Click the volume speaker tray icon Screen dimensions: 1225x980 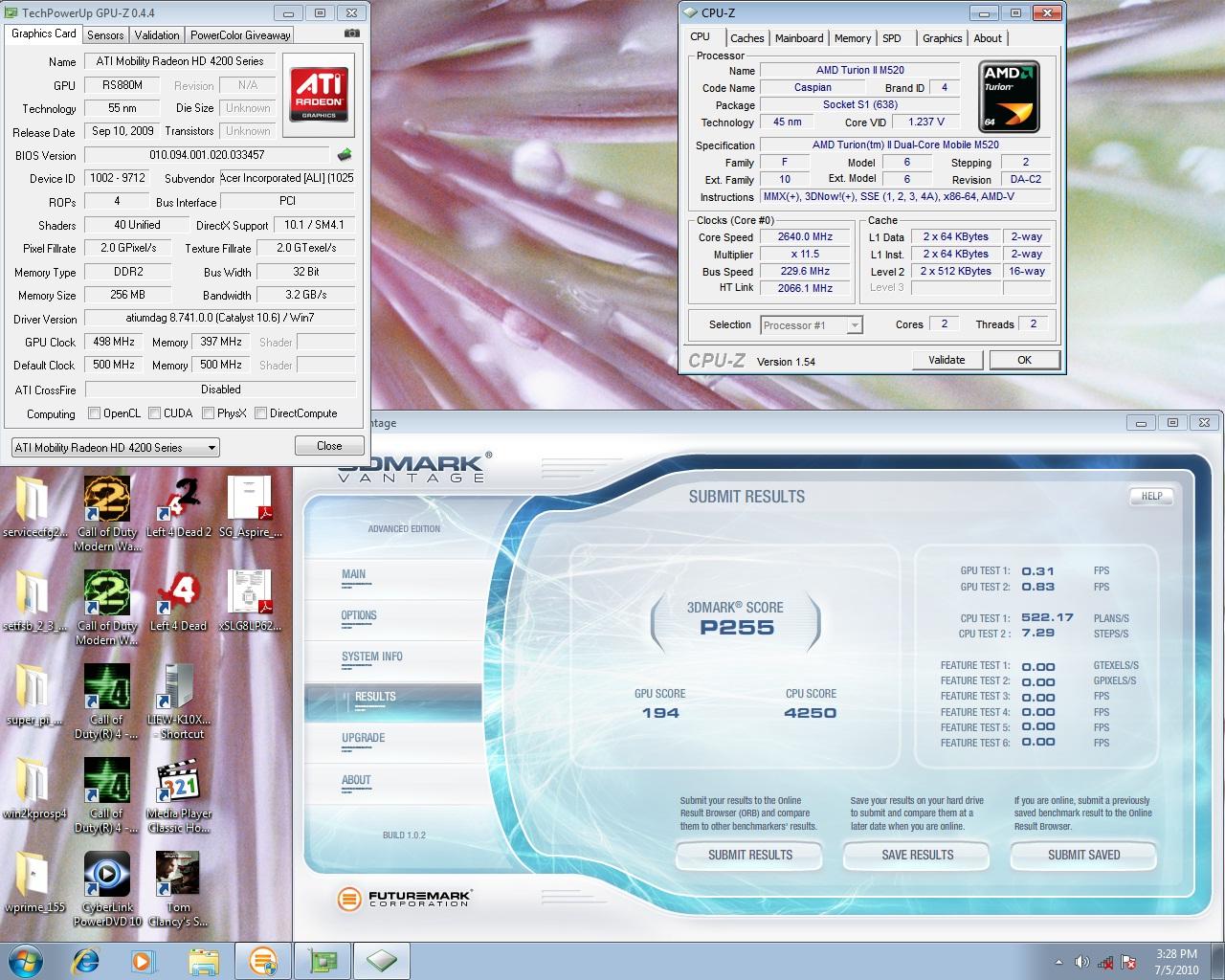point(1082,962)
